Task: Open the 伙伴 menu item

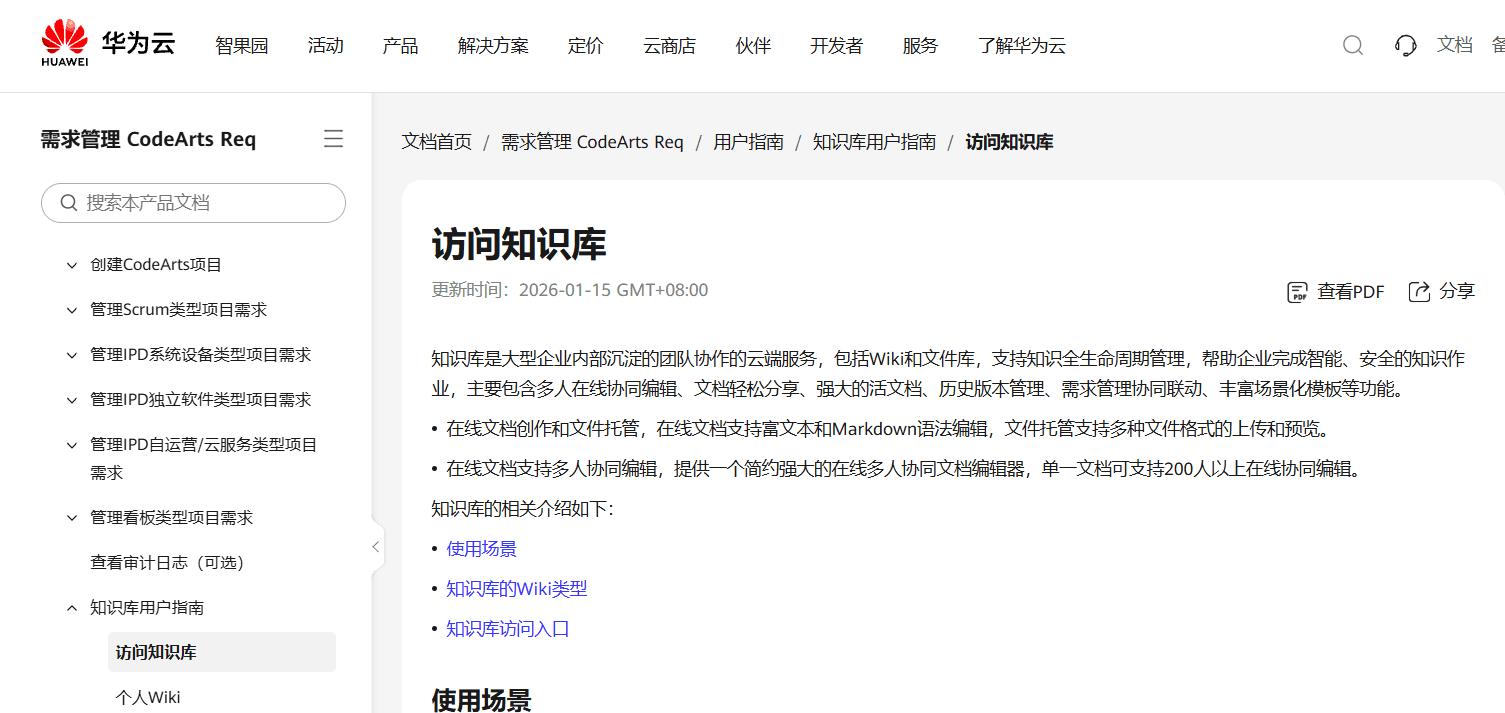Action: tap(753, 45)
